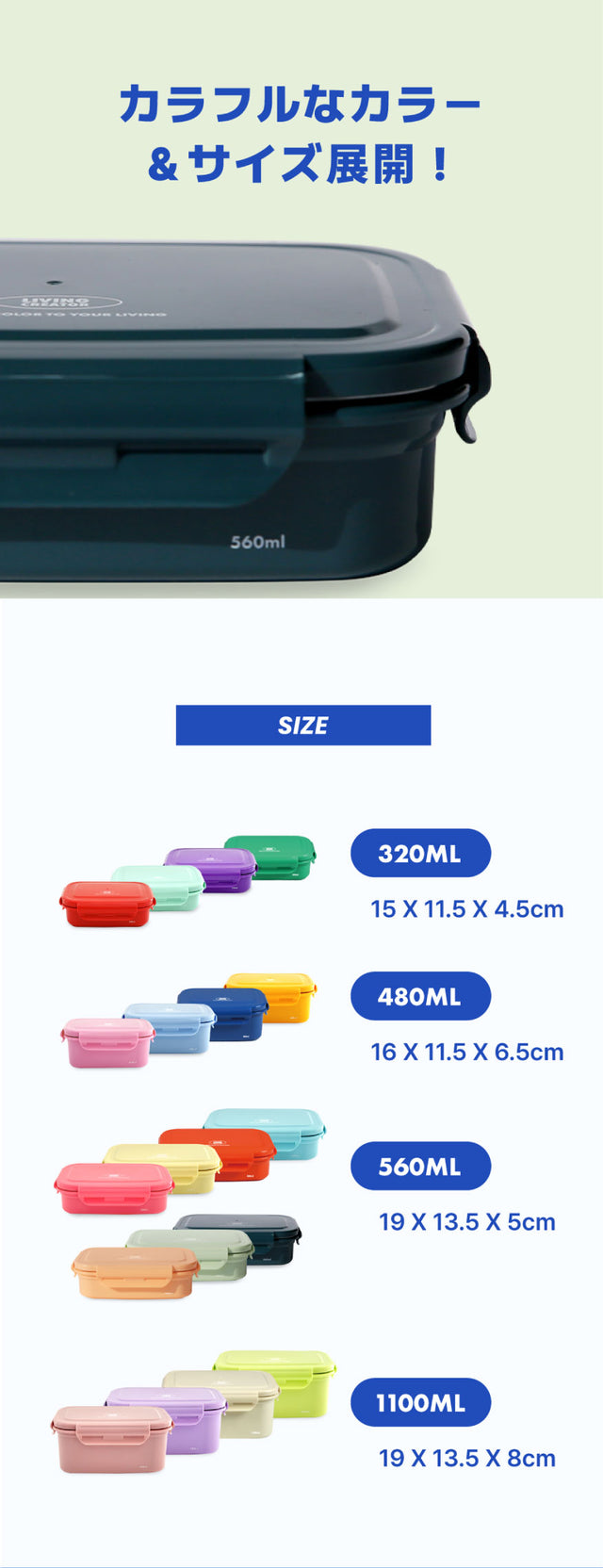
Task: Select the coral pink 560ML container
Action: (113, 1188)
